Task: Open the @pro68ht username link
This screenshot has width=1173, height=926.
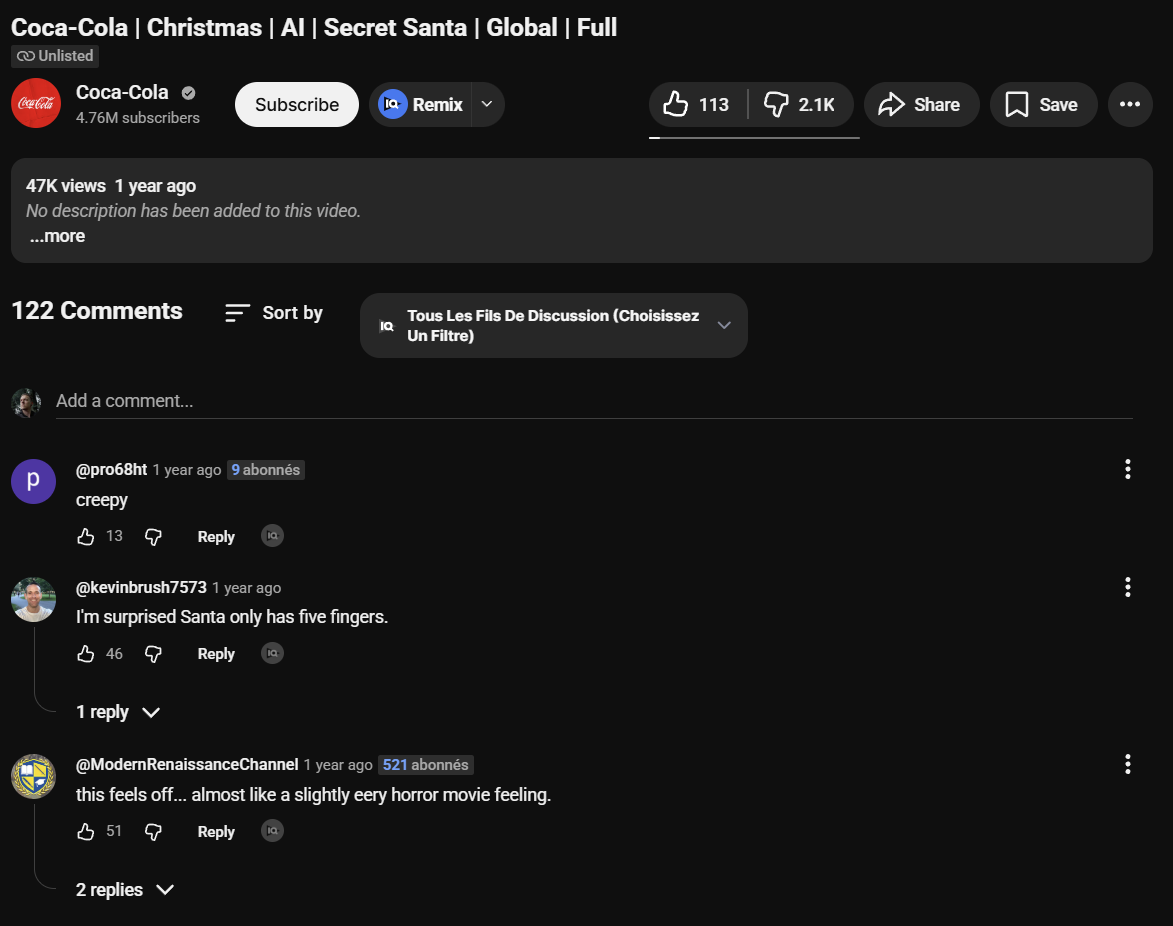Action: pyautogui.click(x=111, y=470)
